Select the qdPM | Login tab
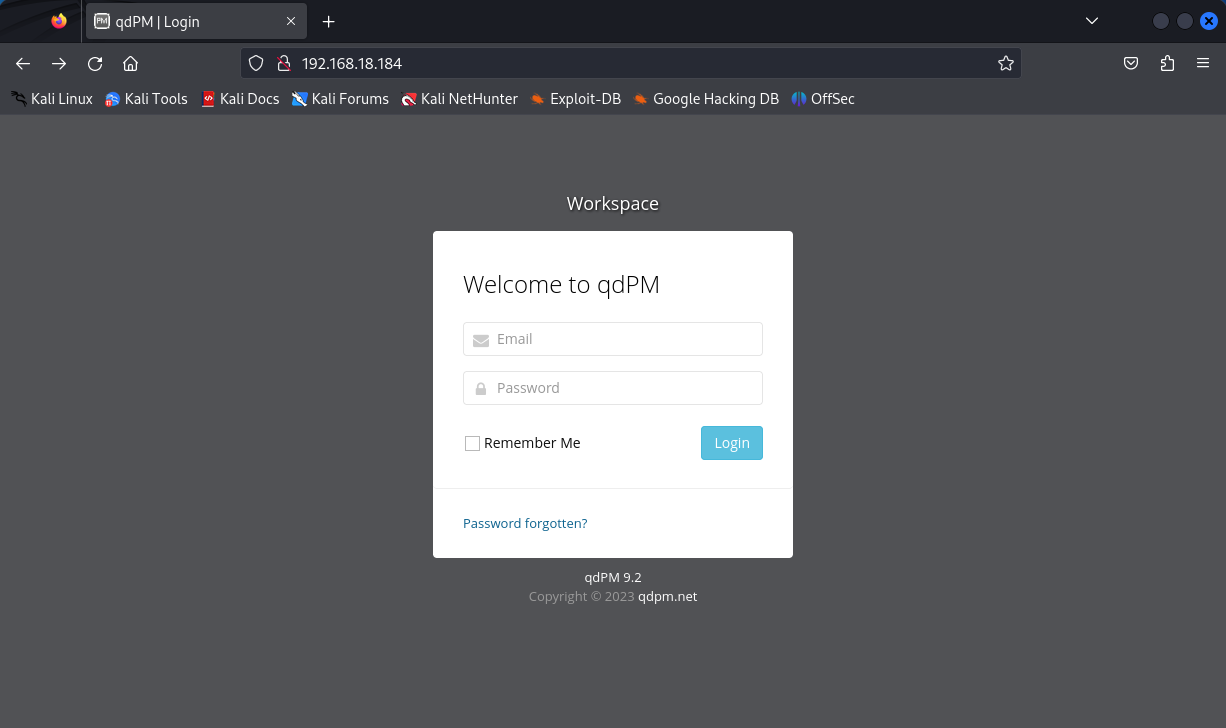Screen dimensions: 1226x728 (180, 21)
